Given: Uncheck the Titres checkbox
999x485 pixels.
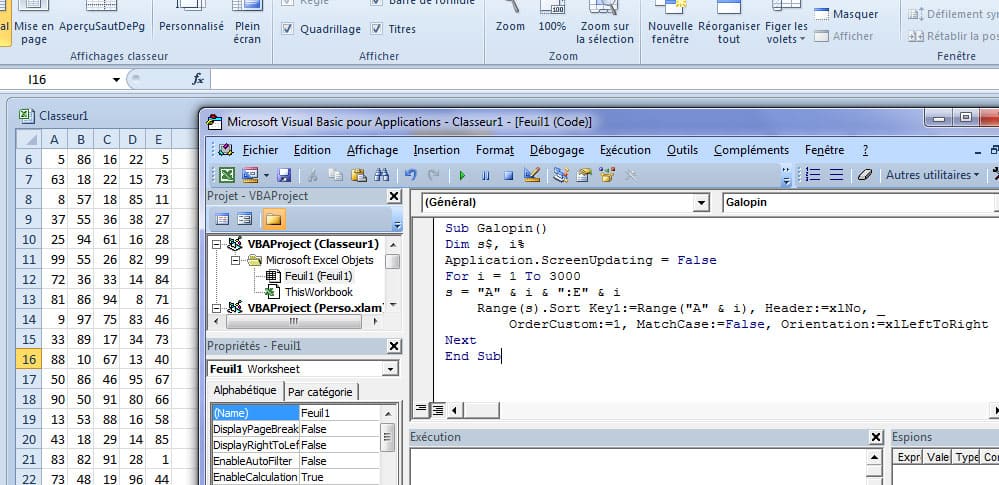Looking at the screenshot, I should pos(376,29).
